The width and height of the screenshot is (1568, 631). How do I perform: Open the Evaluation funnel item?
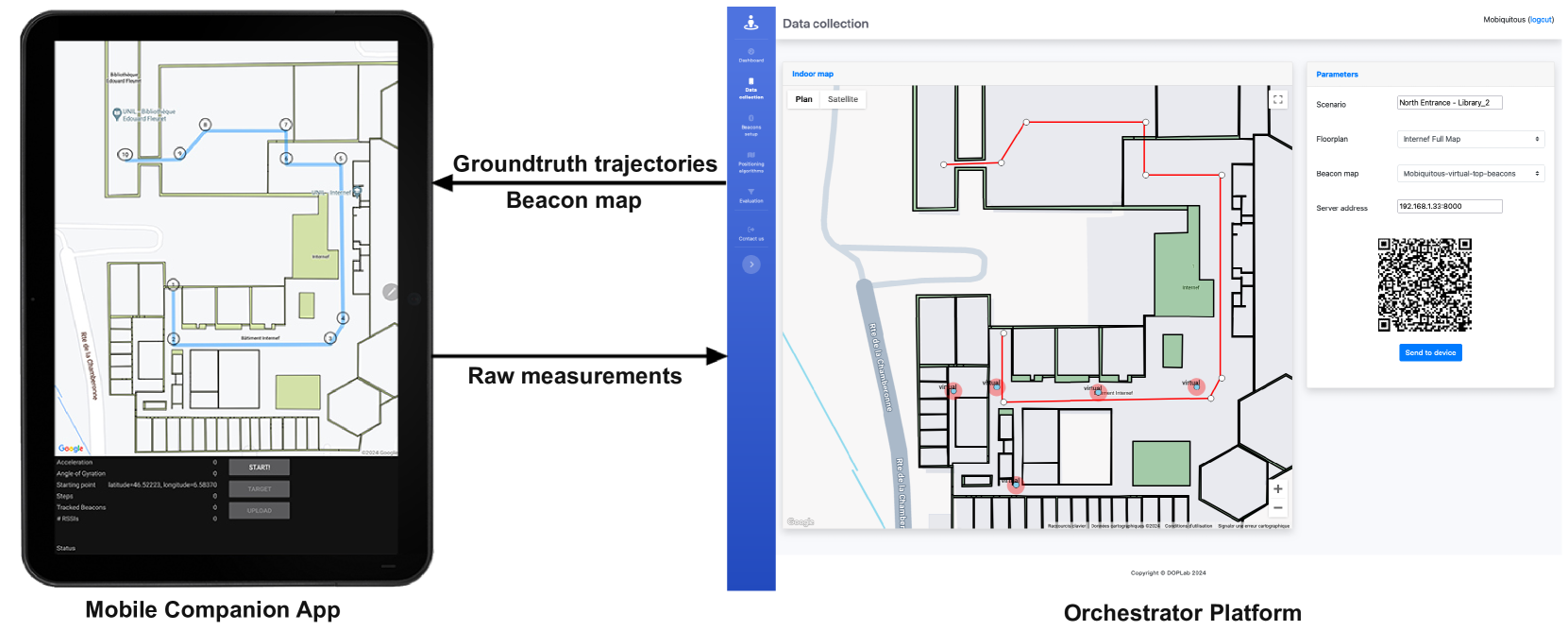click(751, 196)
